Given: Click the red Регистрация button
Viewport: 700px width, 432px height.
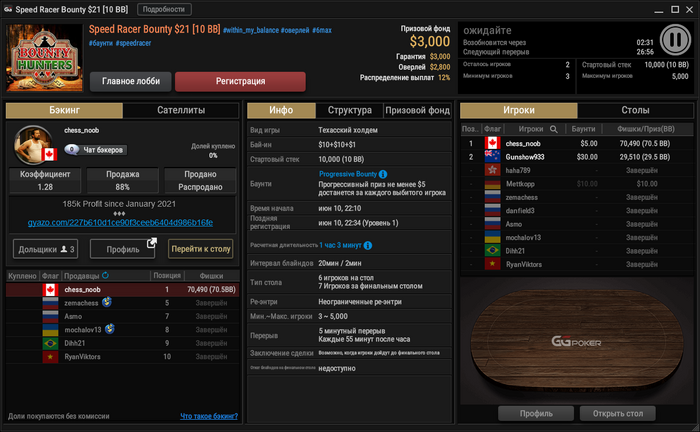Looking at the screenshot, I should coord(240,81).
